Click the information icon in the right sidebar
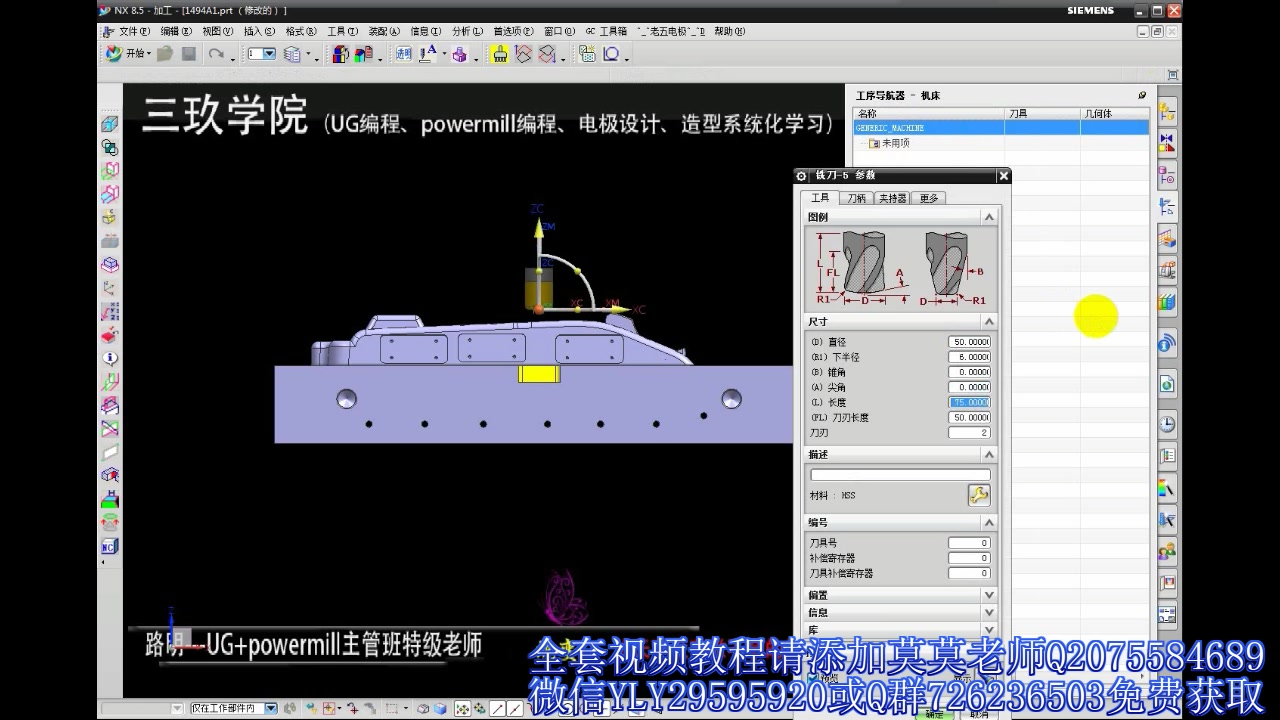This screenshot has width=1280, height=720. tap(1165, 344)
